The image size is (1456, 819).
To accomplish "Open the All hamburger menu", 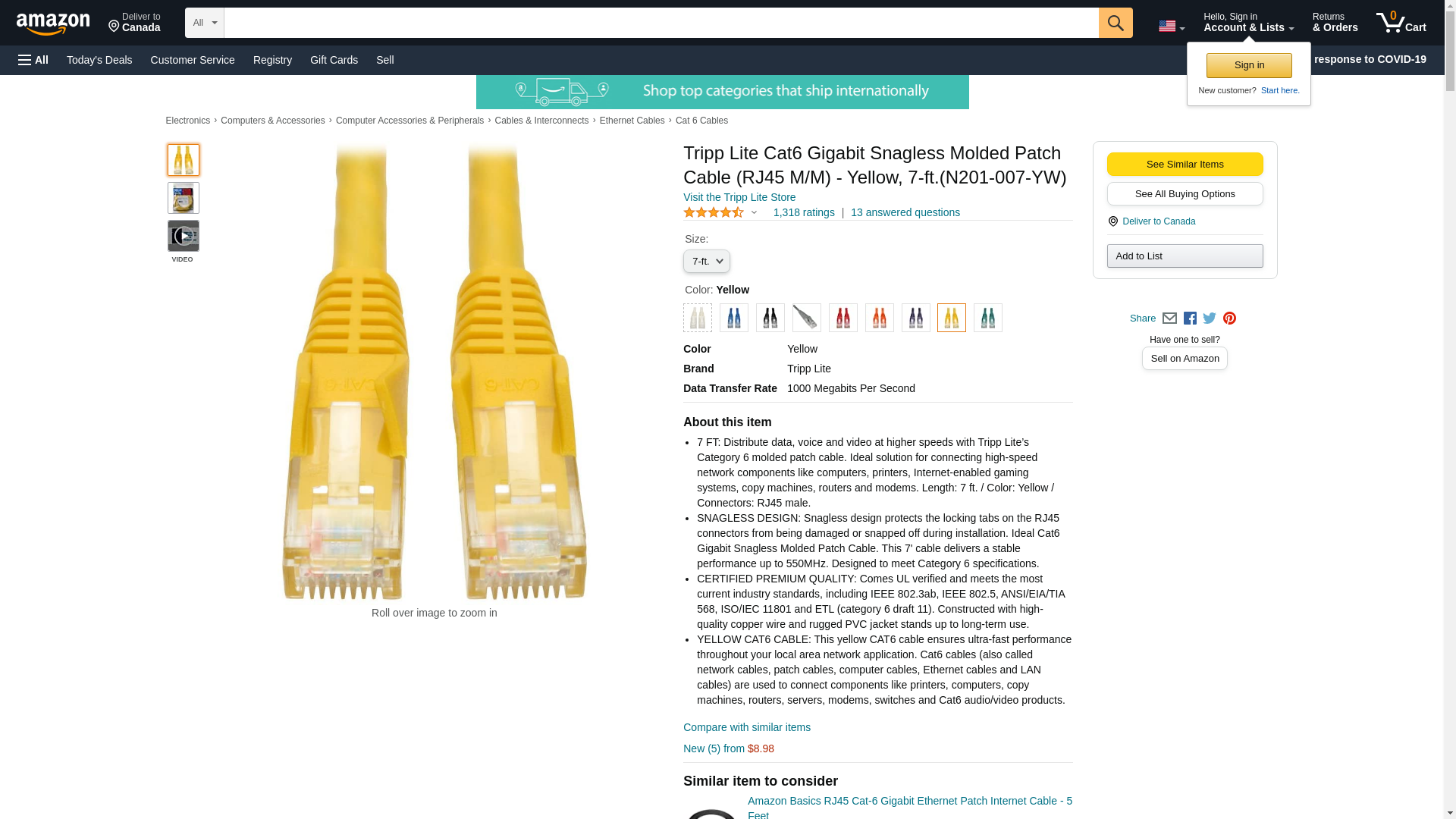I will pos(33,60).
